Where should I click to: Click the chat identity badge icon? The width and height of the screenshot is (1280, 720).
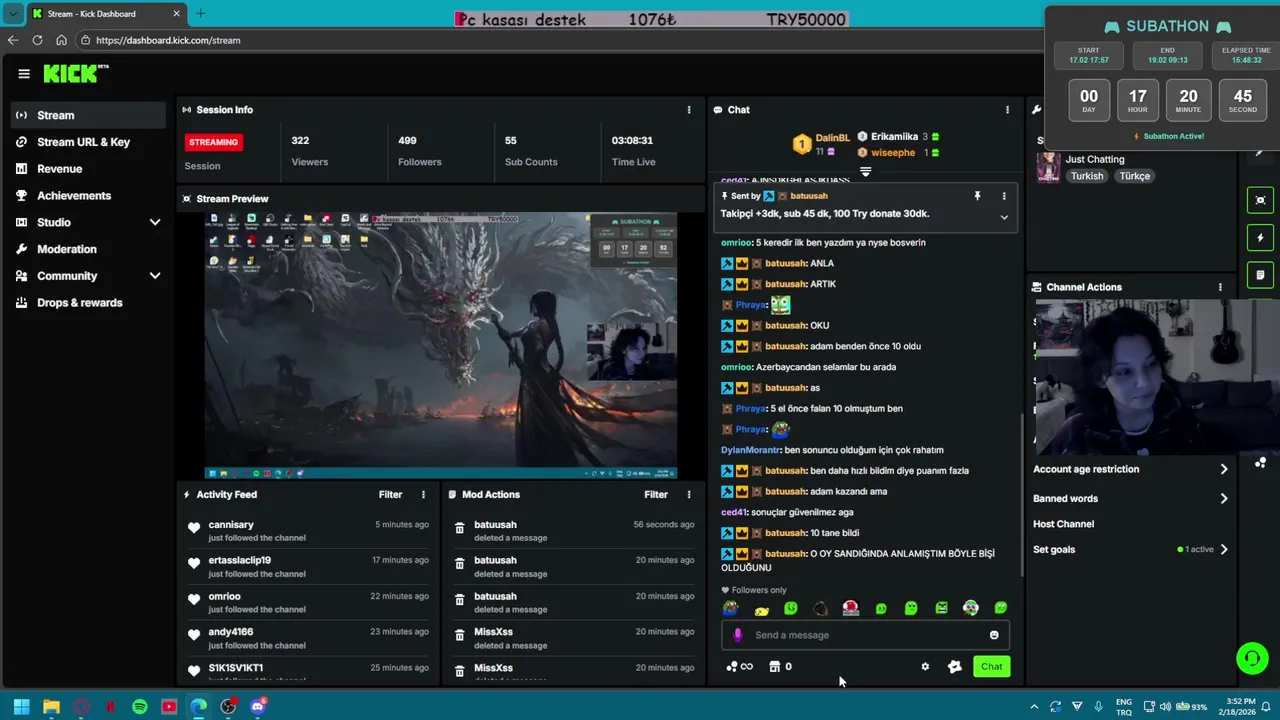(955, 667)
